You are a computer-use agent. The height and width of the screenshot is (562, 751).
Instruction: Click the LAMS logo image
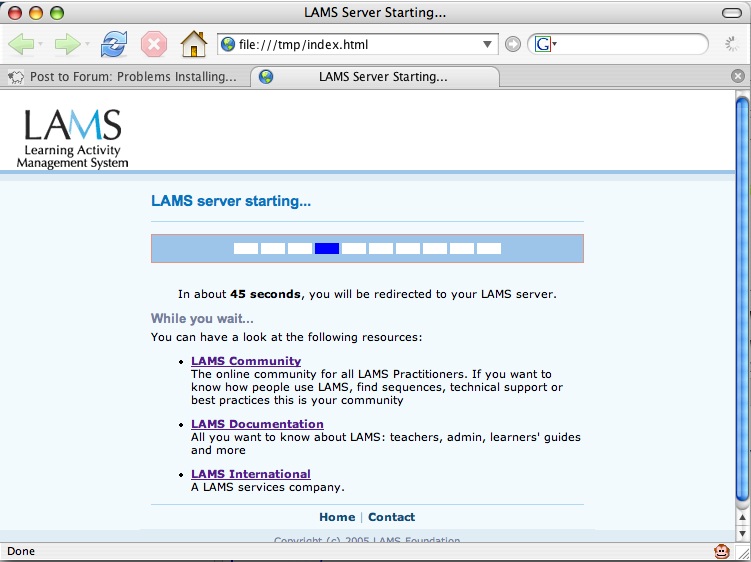coord(73,137)
